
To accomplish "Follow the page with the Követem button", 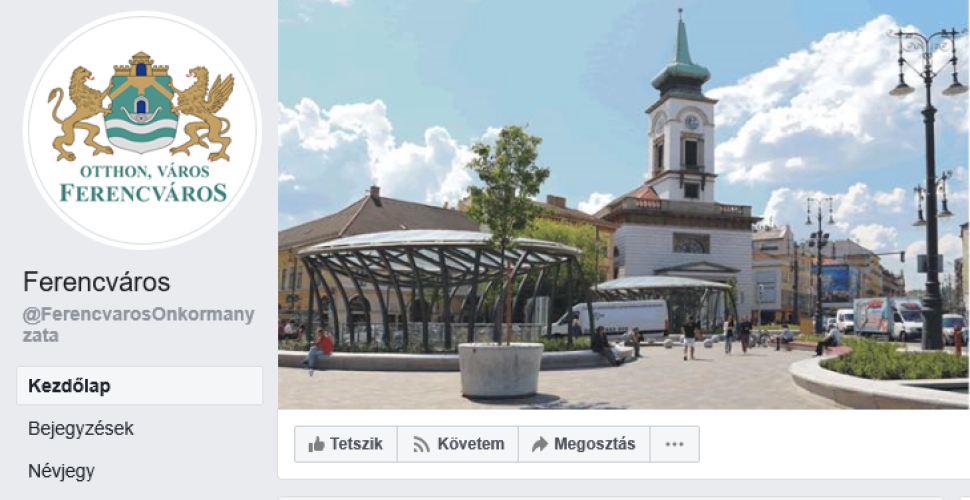I will [x=458, y=444].
